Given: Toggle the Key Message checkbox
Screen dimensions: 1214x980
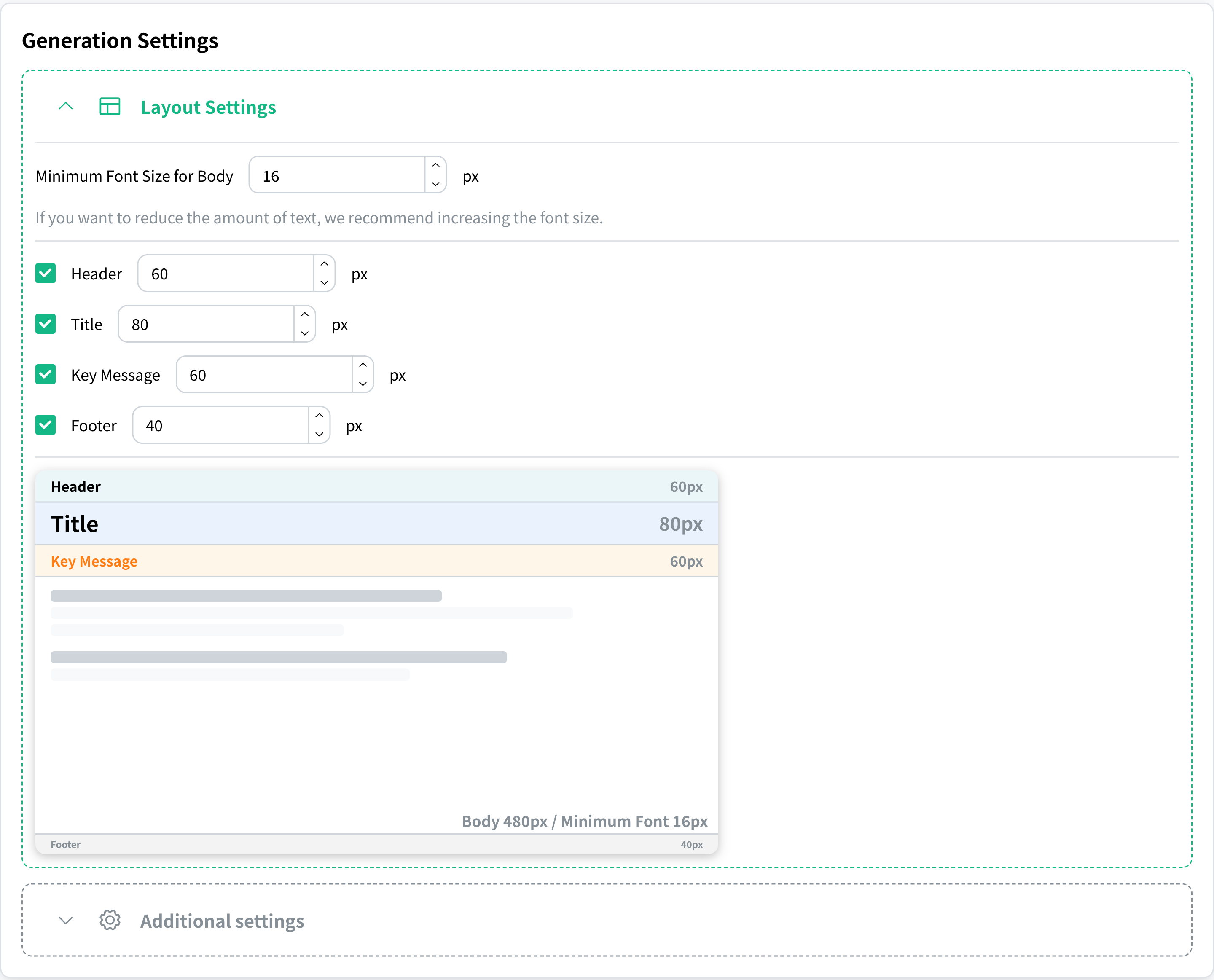Looking at the screenshot, I should tap(46, 374).
